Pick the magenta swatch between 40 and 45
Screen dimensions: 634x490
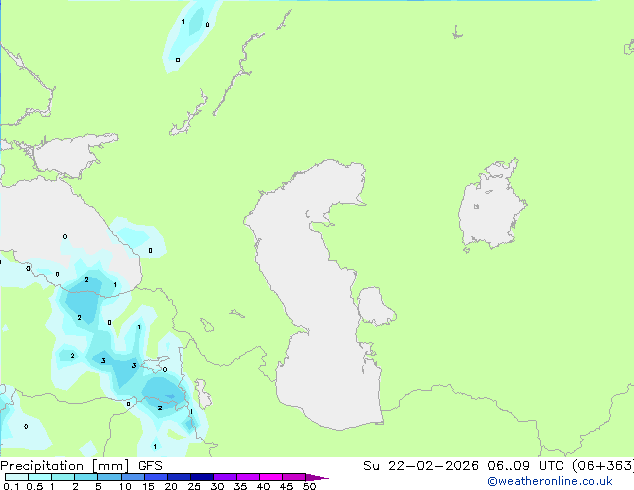point(271,477)
